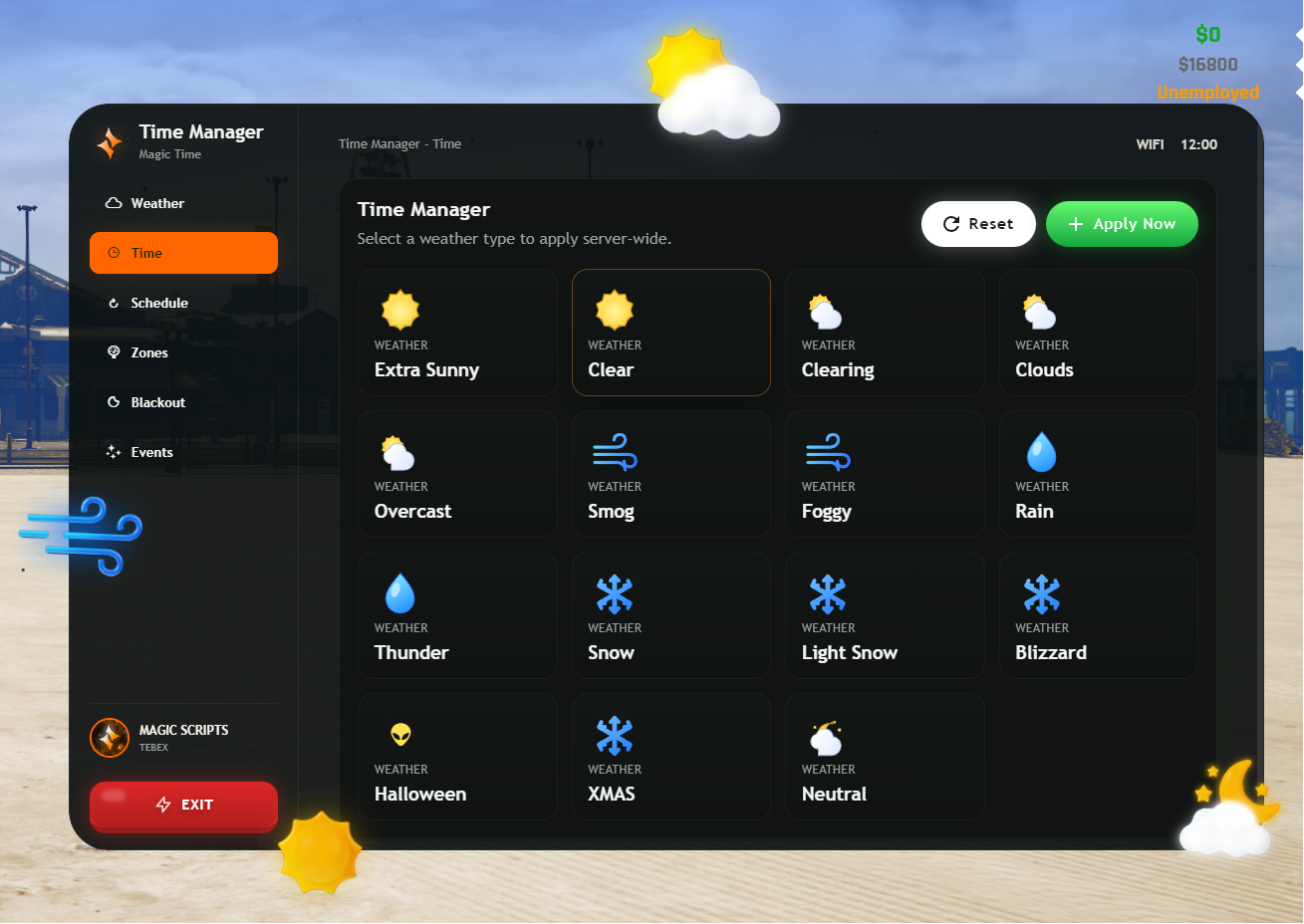
Task: Click the Magic Scripts round logo
Action: [110, 738]
